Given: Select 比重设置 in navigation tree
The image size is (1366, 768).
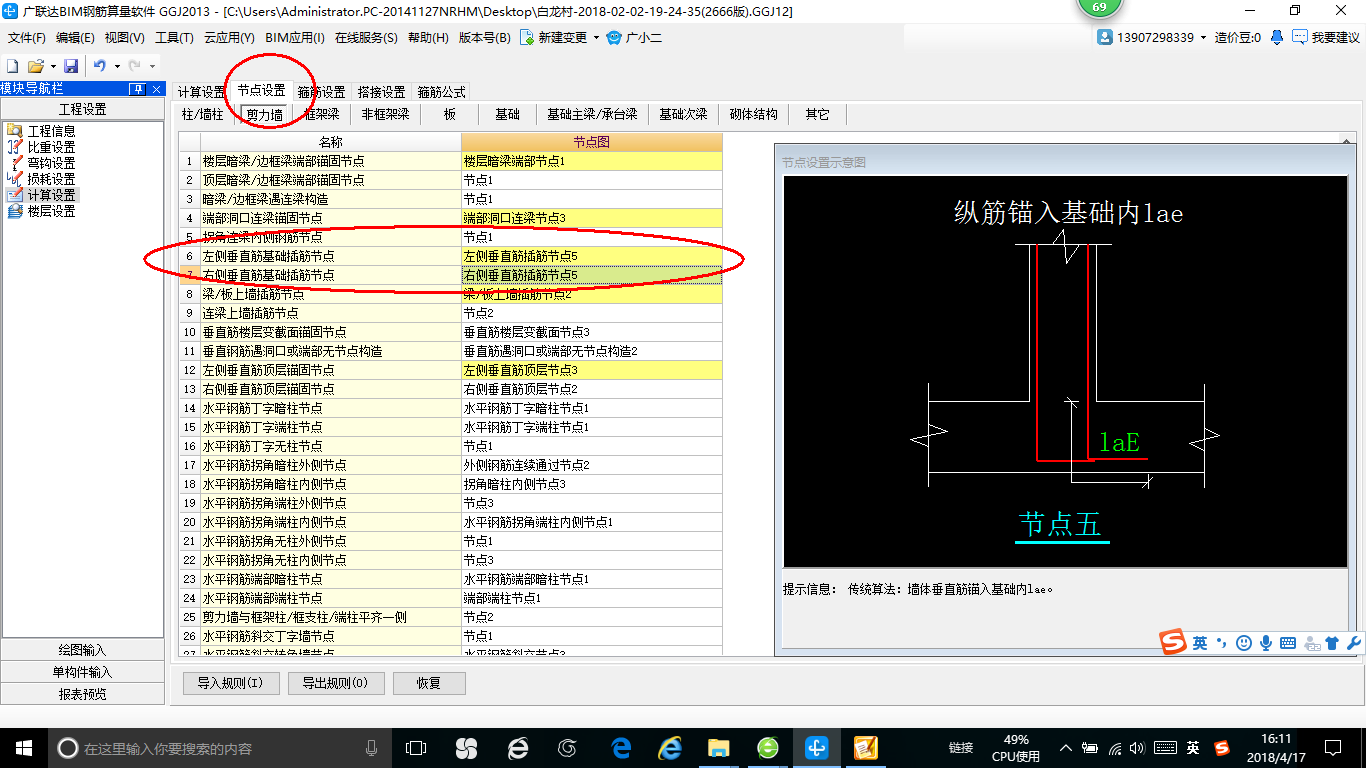Looking at the screenshot, I should [51, 147].
